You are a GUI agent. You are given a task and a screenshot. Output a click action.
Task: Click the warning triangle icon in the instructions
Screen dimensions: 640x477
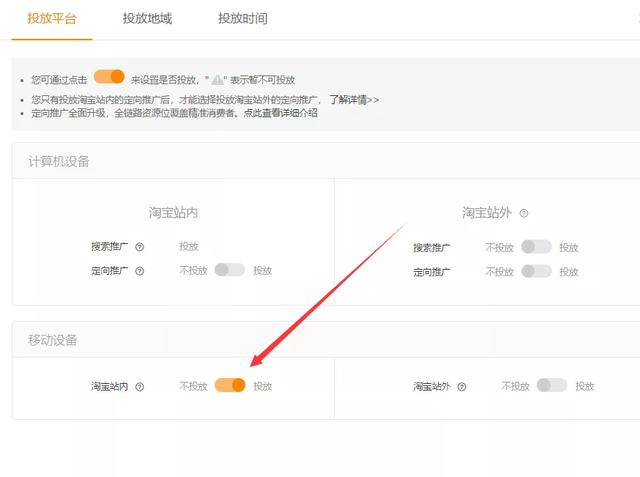[x=217, y=80]
